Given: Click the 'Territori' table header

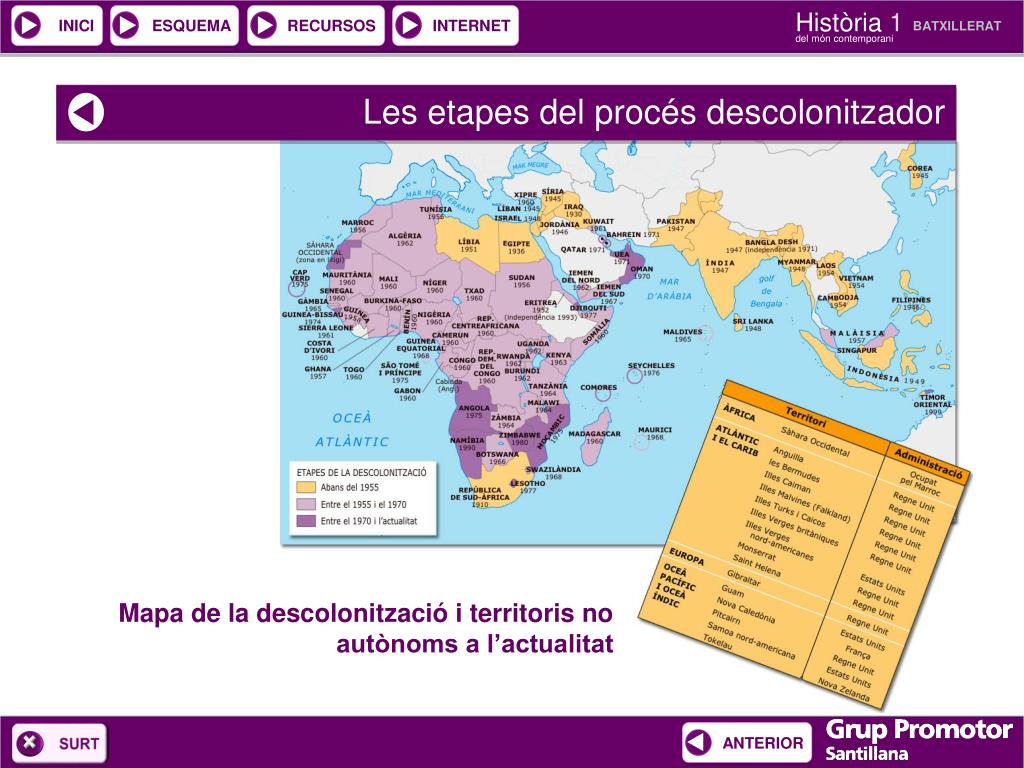Looking at the screenshot, I should click(805, 417).
